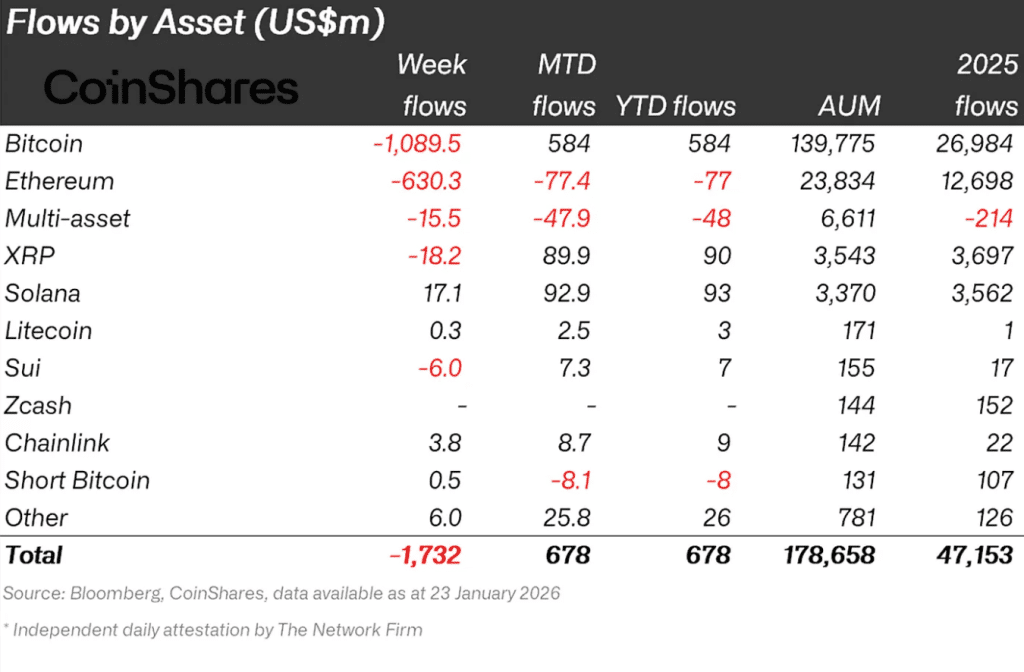Click the AUM column header
This screenshot has width=1024, height=672.
(849, 106)
